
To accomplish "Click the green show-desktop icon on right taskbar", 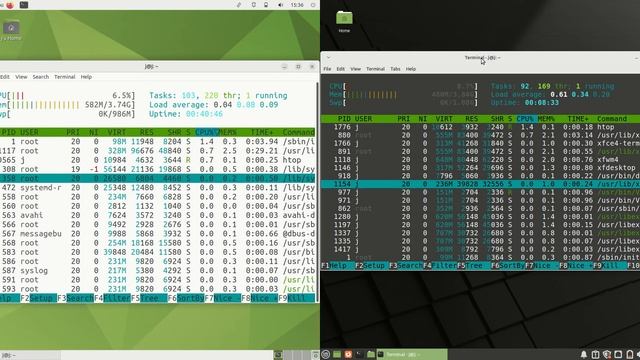I will point(337,354).
